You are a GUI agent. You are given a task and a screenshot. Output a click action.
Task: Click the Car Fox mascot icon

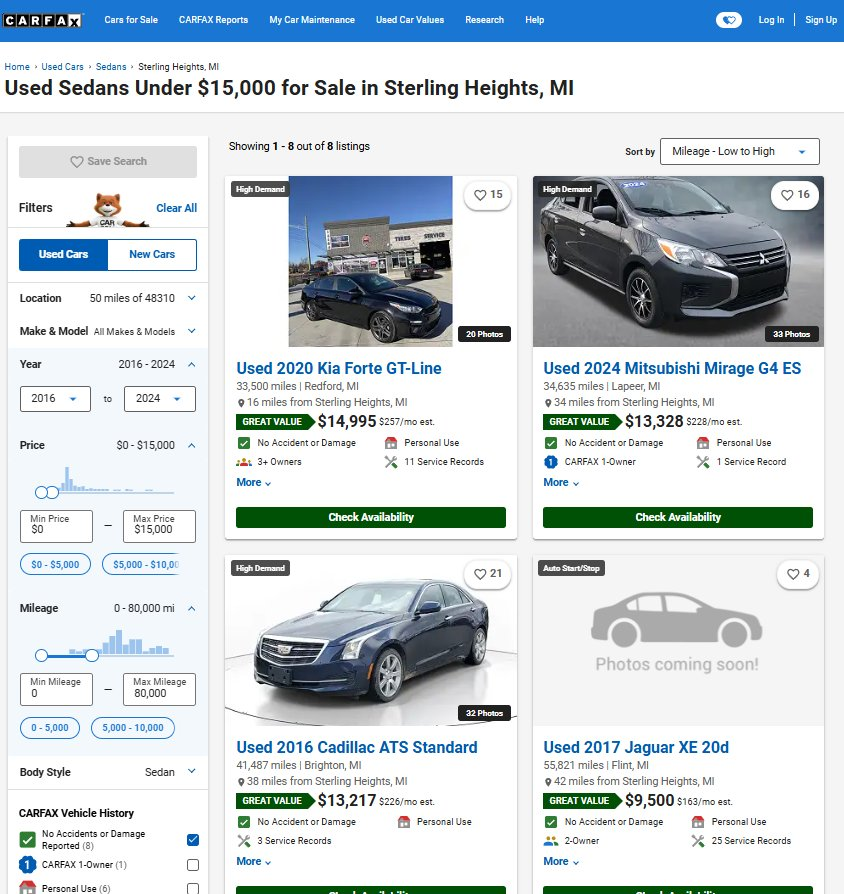108,209
